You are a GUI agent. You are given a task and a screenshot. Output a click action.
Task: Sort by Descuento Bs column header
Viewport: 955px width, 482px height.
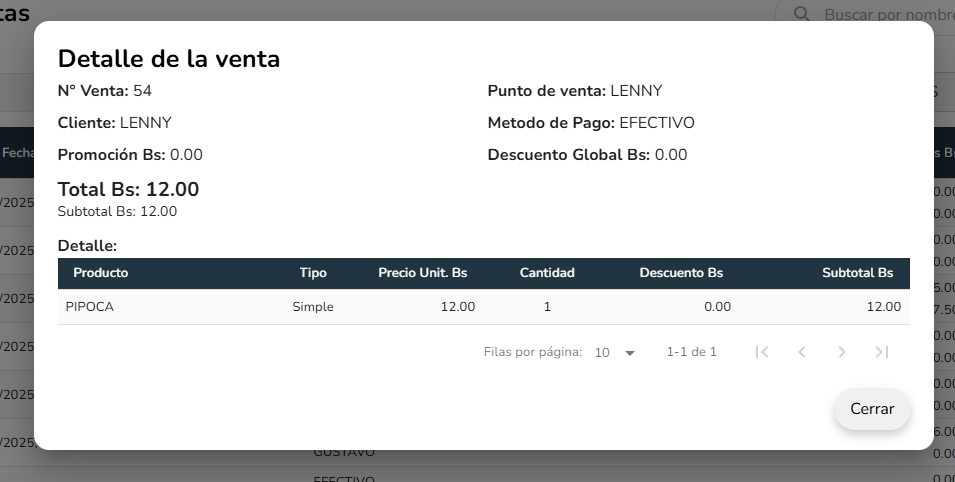click(681, 273)
